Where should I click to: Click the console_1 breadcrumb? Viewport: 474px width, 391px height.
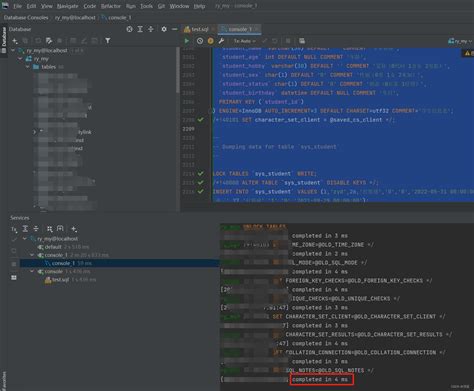[x=117, y=18]
